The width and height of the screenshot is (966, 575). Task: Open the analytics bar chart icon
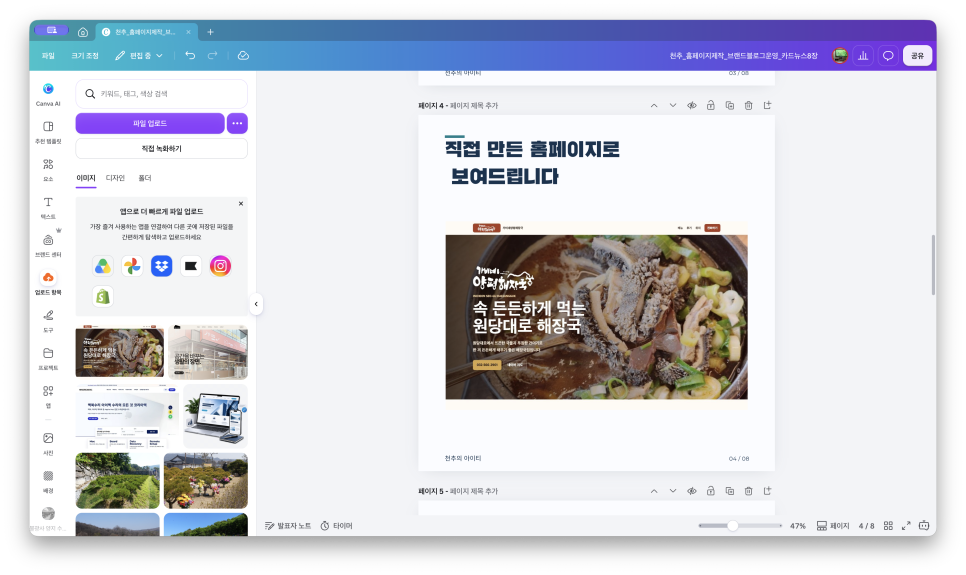coord(863,55)
